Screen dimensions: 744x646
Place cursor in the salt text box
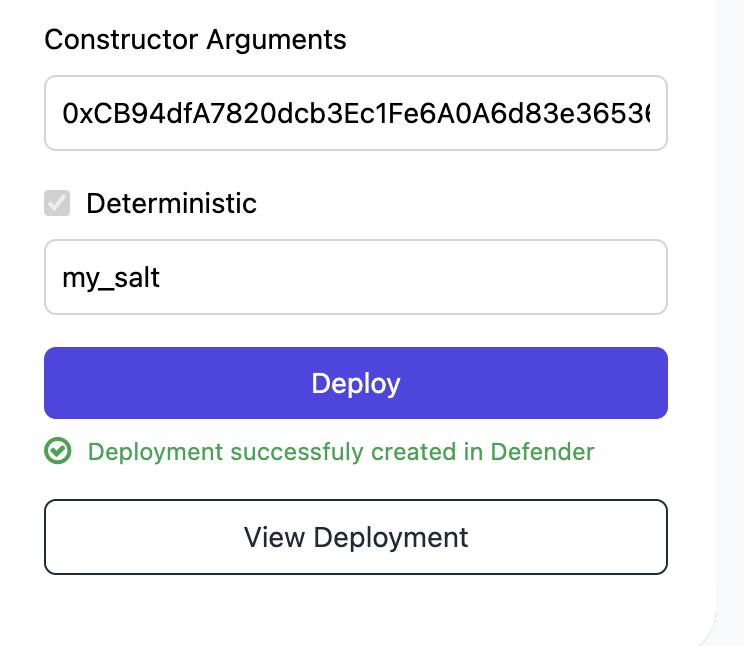pos(356,277)
